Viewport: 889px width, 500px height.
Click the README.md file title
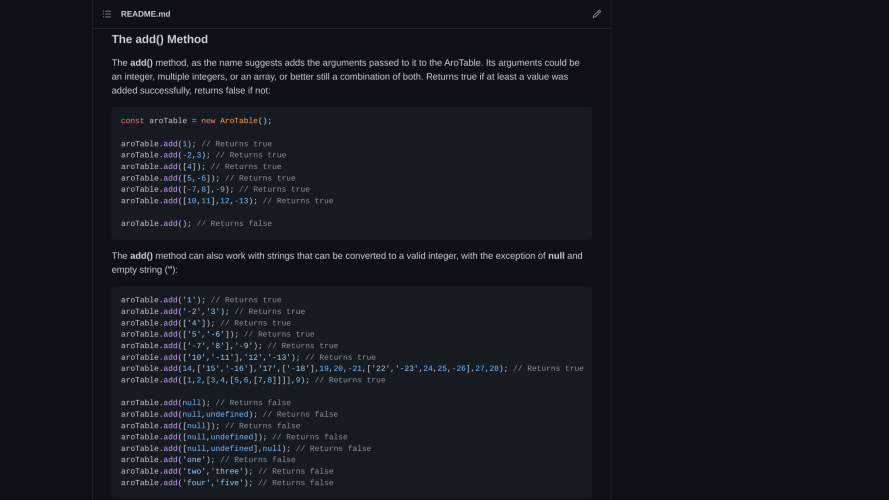click(x=145, y=14)
